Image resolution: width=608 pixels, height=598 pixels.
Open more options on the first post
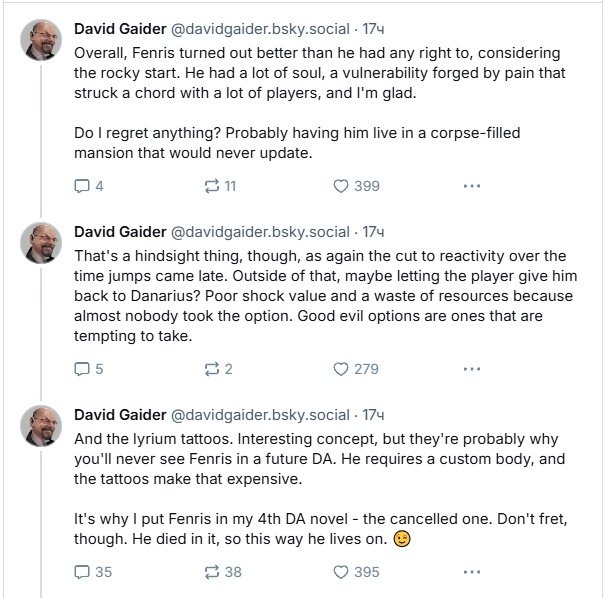(472, 185)
